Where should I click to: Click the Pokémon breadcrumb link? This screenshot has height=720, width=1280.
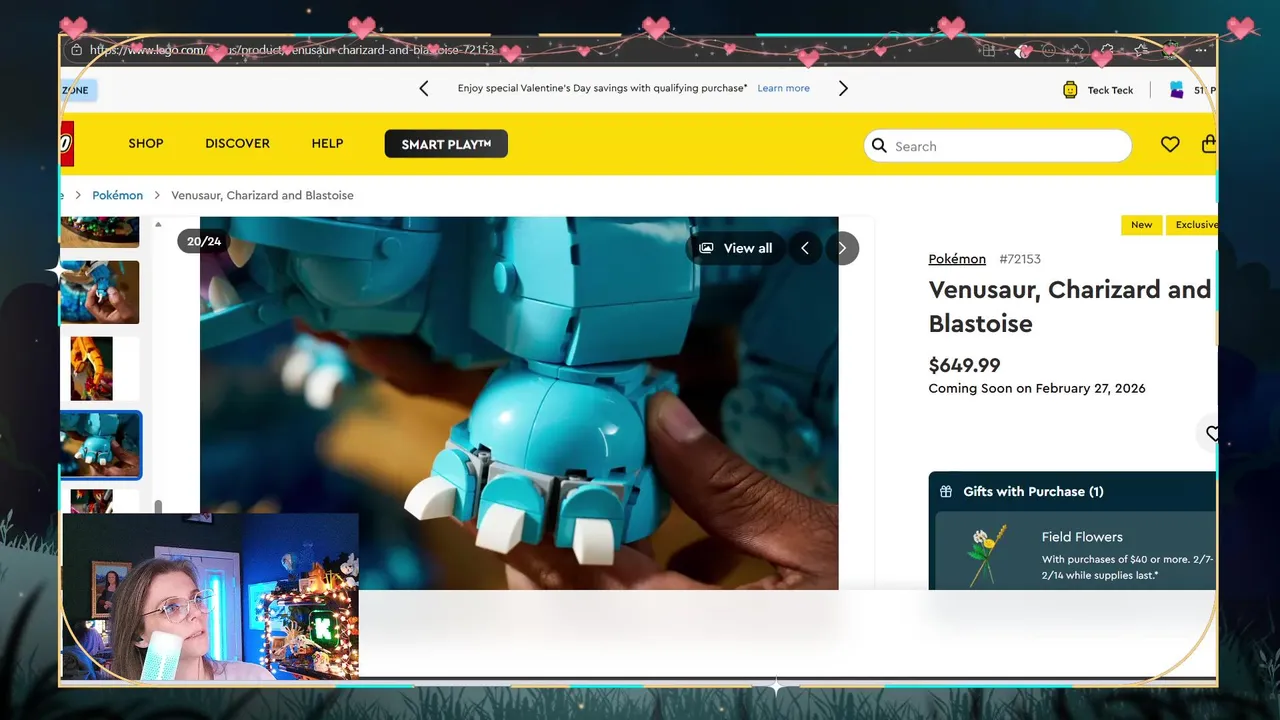[x=118, y=195]
